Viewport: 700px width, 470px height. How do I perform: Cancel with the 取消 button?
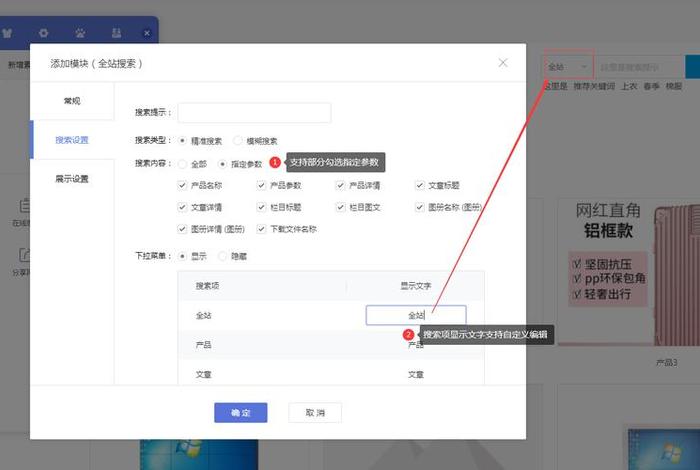pyautogui.click(x=315, y=412)
